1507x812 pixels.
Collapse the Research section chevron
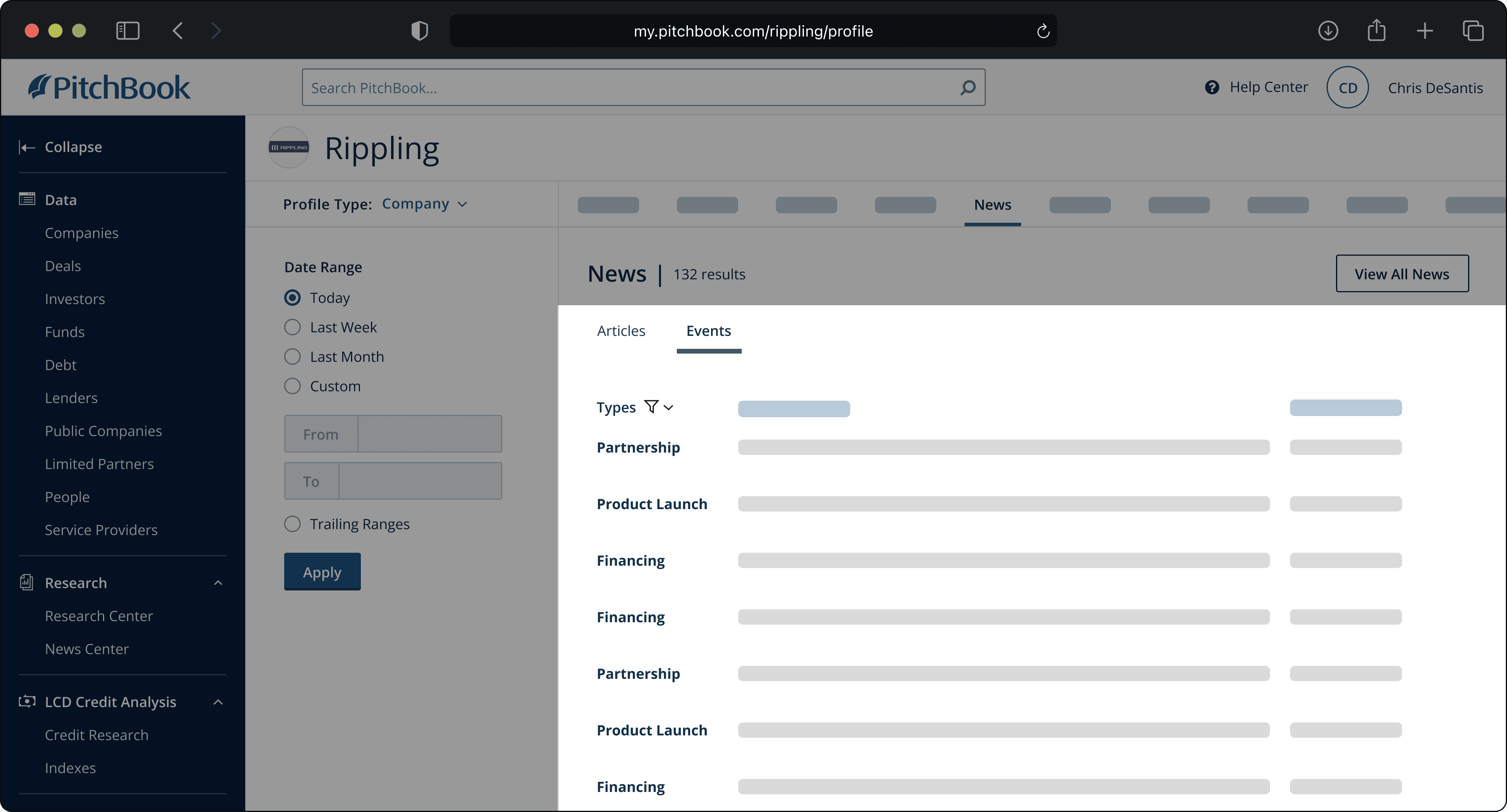click(218, 583)
